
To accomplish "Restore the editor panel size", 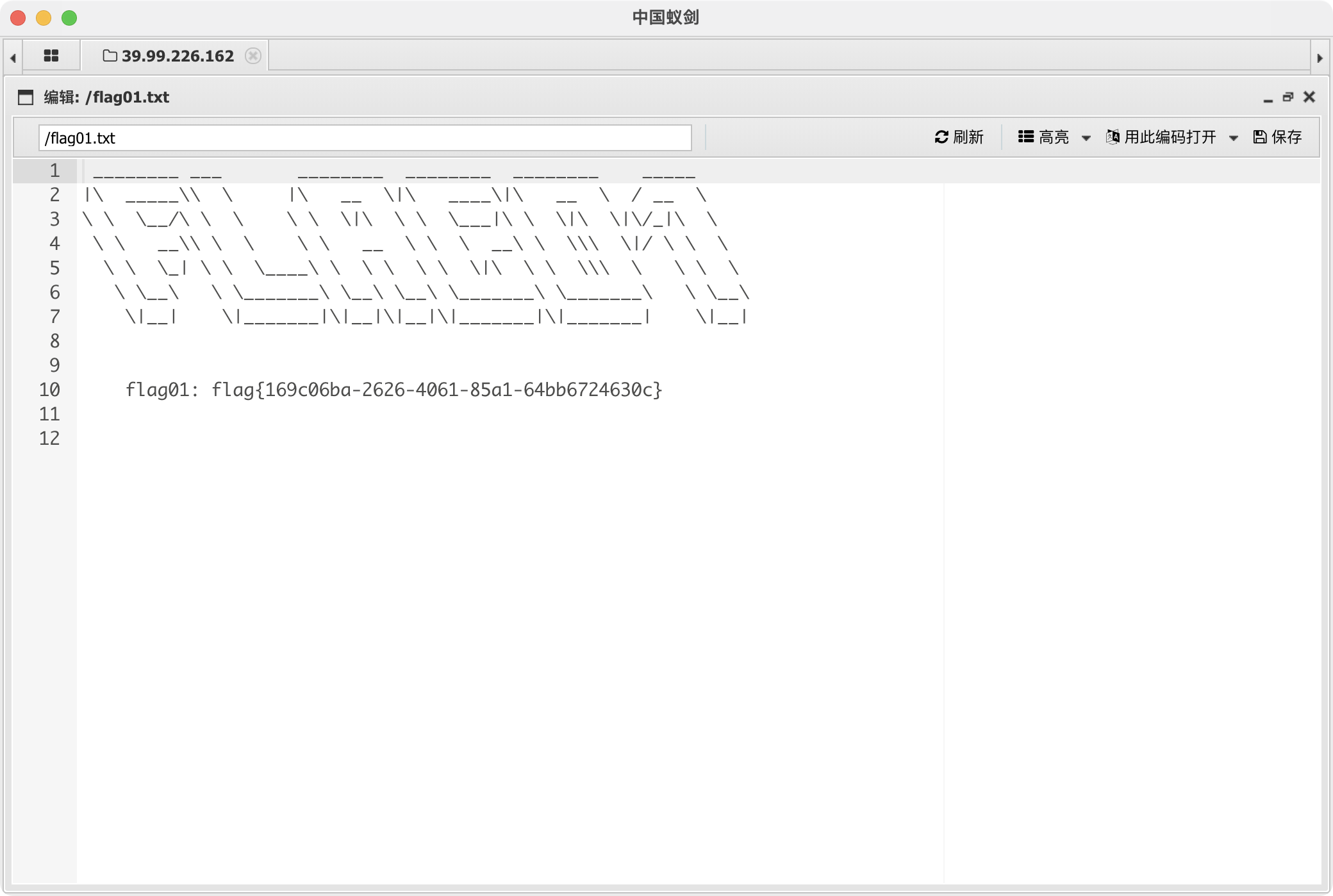I will [1288, 97].
